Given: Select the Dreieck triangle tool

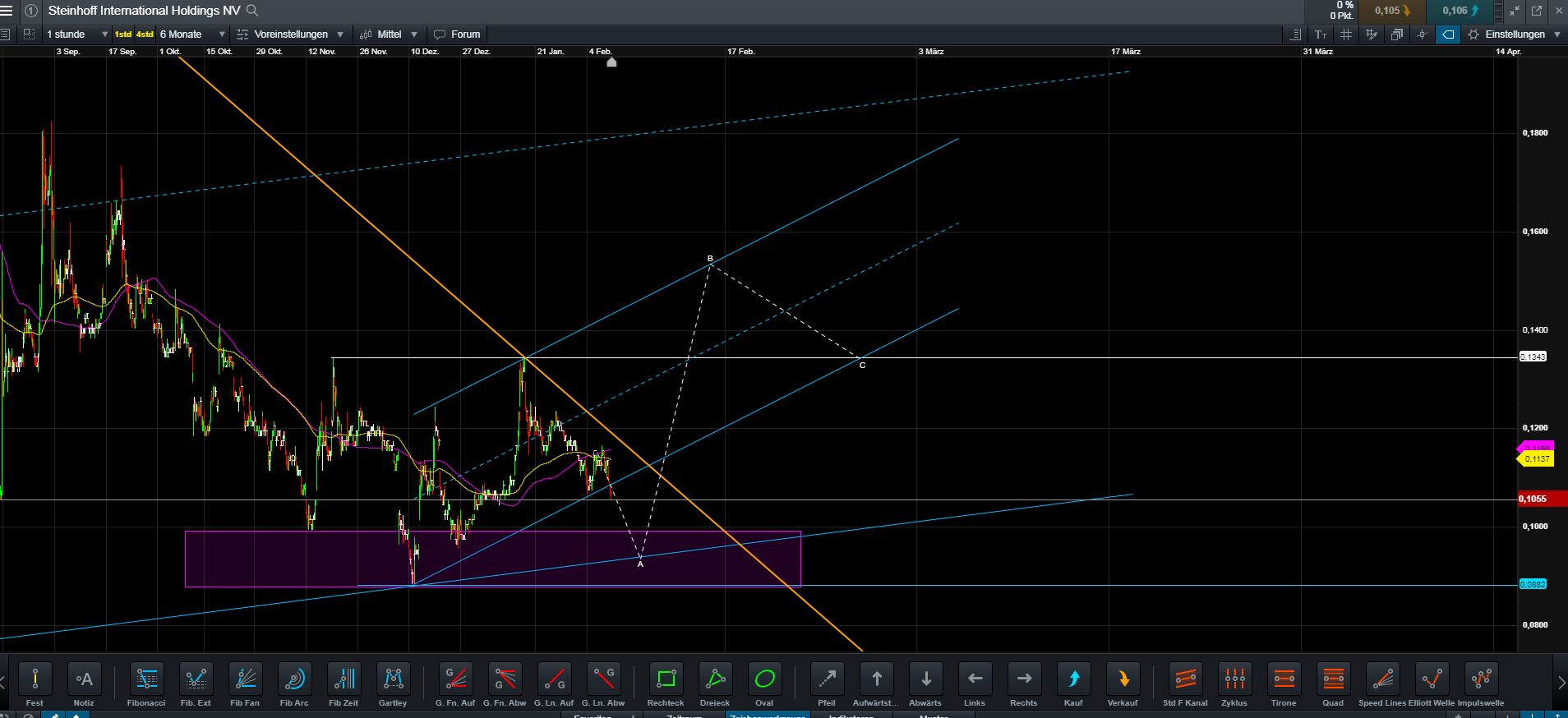Looking at the screenshot, I should tap(715, 679).
